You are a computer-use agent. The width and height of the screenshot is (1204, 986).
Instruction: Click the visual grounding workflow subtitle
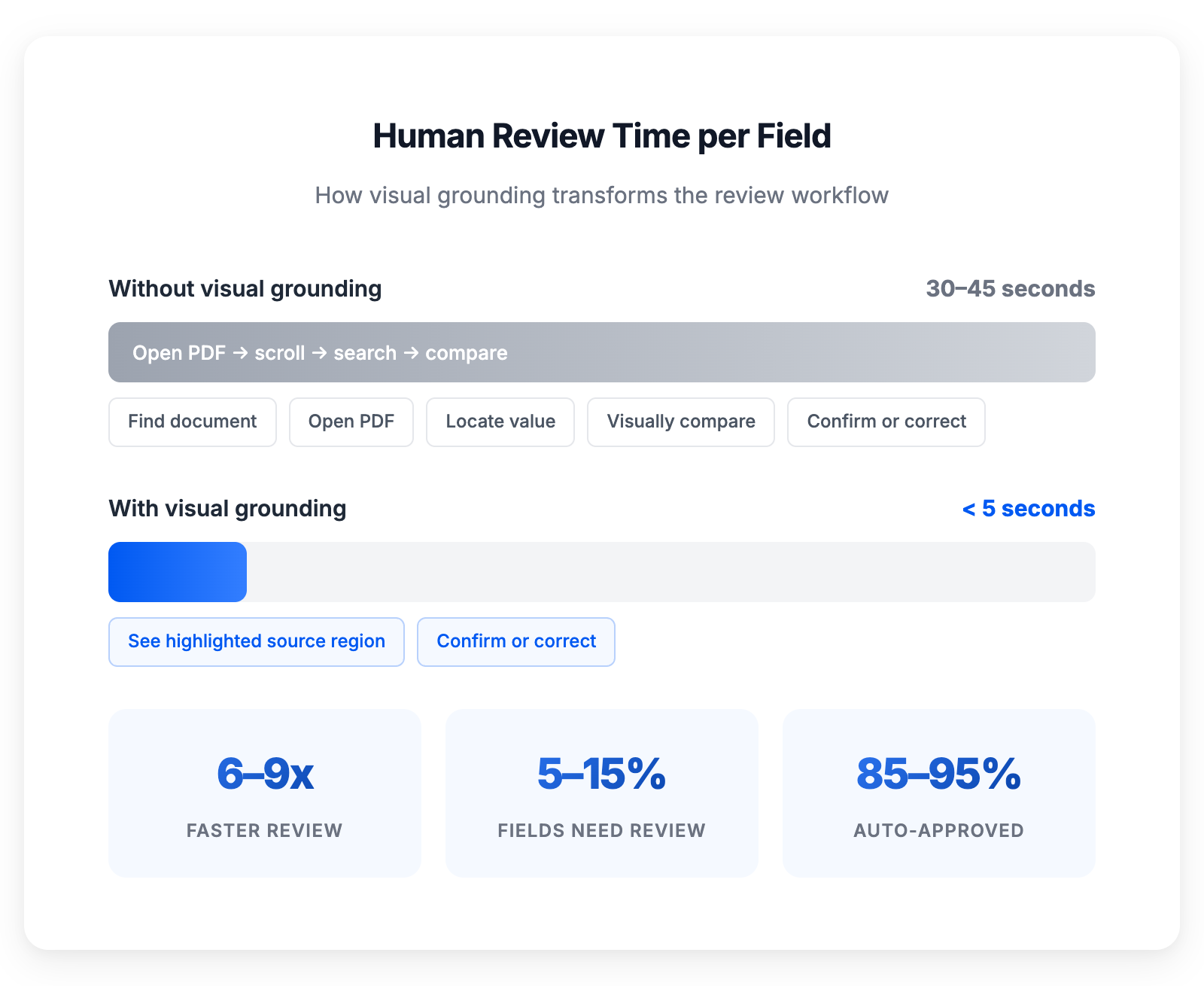(602, 196)
